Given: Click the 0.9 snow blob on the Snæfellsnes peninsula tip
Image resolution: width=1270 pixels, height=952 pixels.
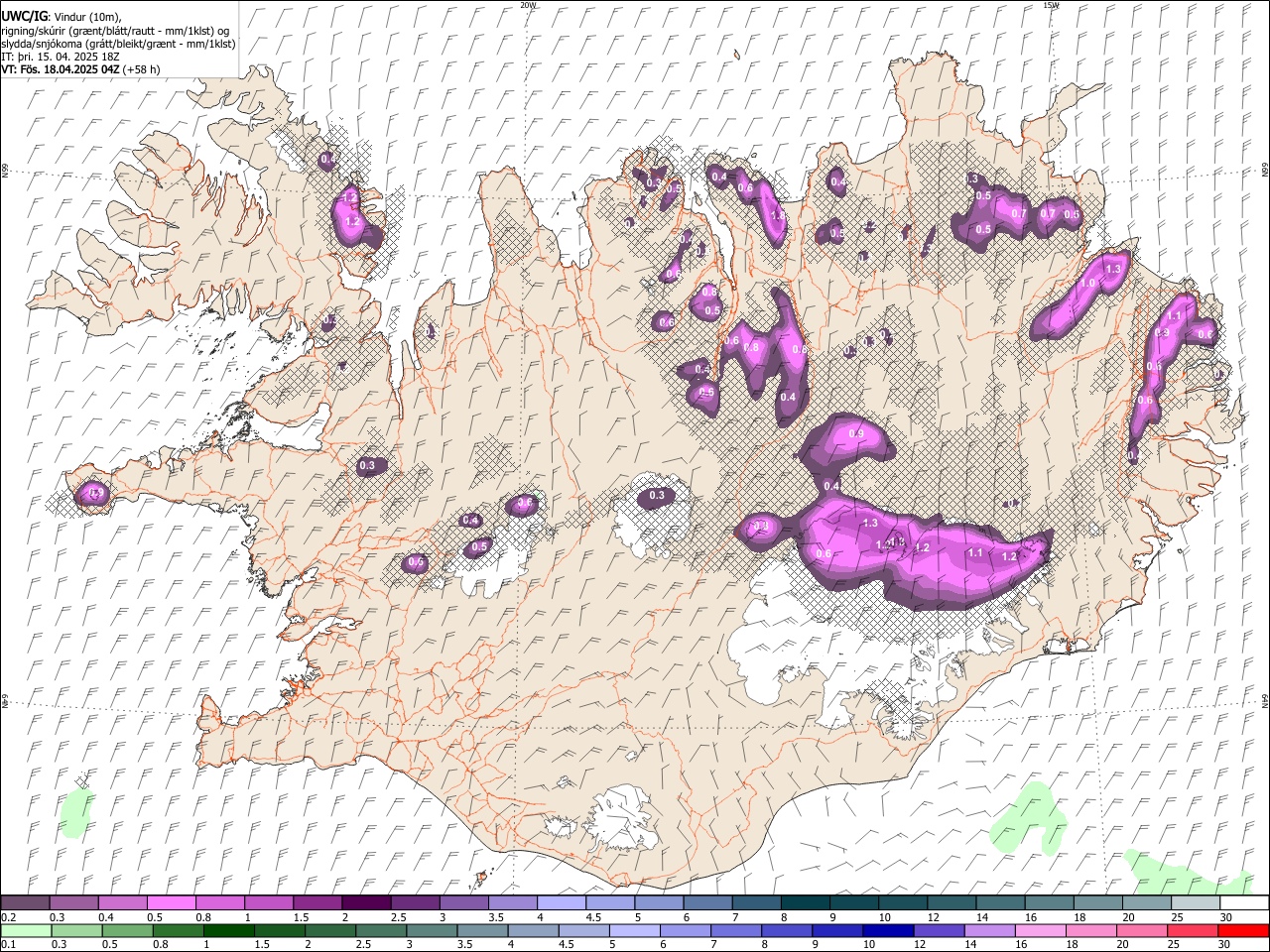Looking at the screenshot, I should click(93, 493).
